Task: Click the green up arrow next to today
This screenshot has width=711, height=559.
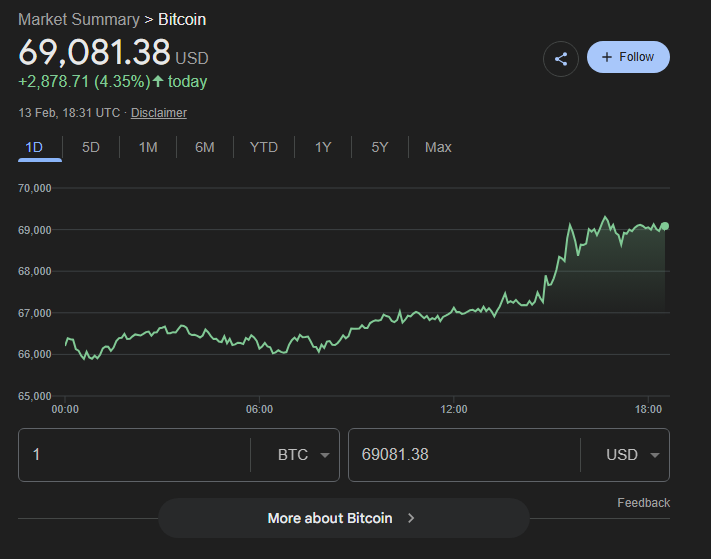Action: 158,81
